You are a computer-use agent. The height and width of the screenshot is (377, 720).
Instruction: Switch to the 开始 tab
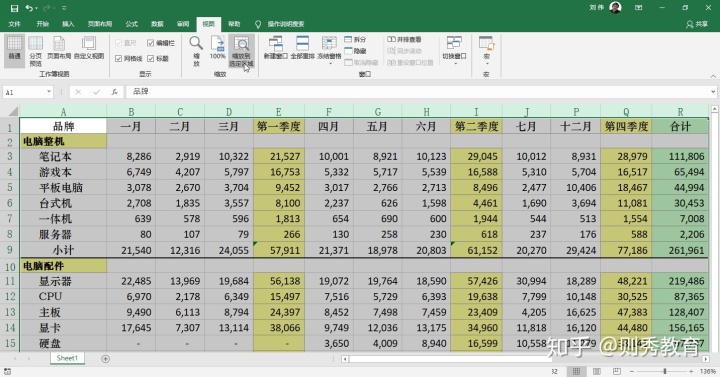tap(43, 24)
